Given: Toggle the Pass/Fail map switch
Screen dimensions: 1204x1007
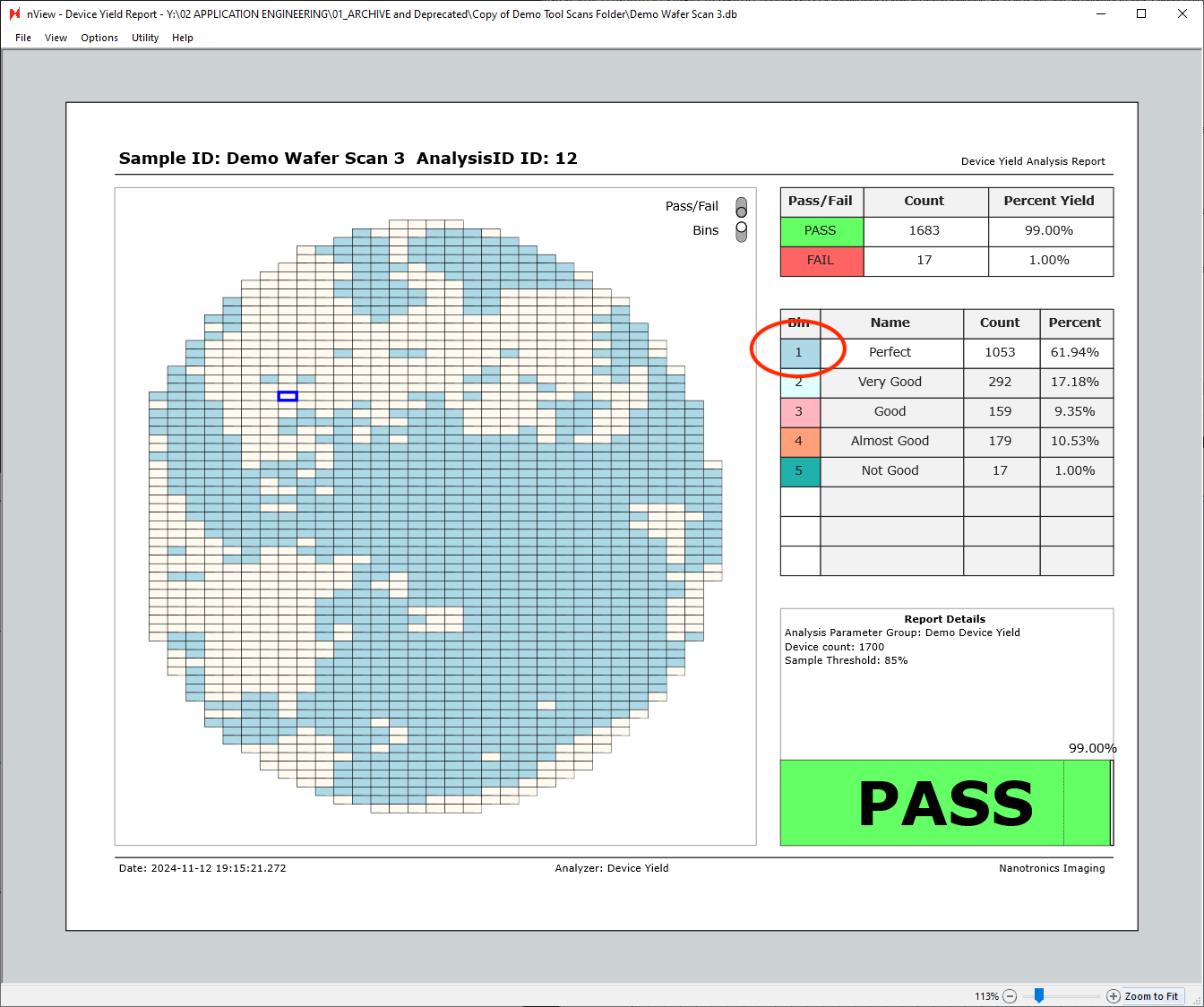Looking at the screenshot, I should click(x=741, y=207).
